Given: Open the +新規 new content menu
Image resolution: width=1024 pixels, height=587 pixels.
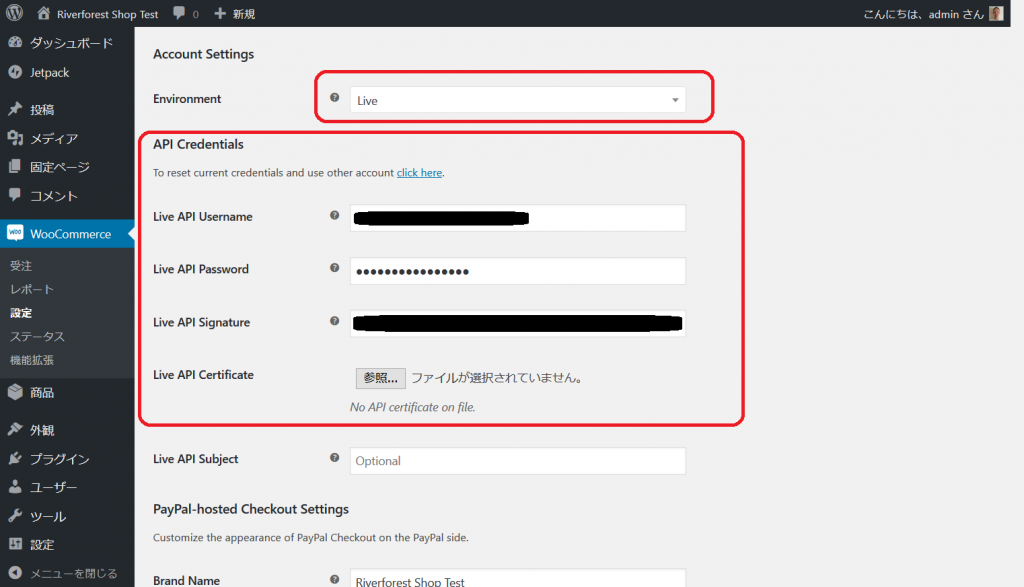Looking at the screenshot, I should pos(235,14).
